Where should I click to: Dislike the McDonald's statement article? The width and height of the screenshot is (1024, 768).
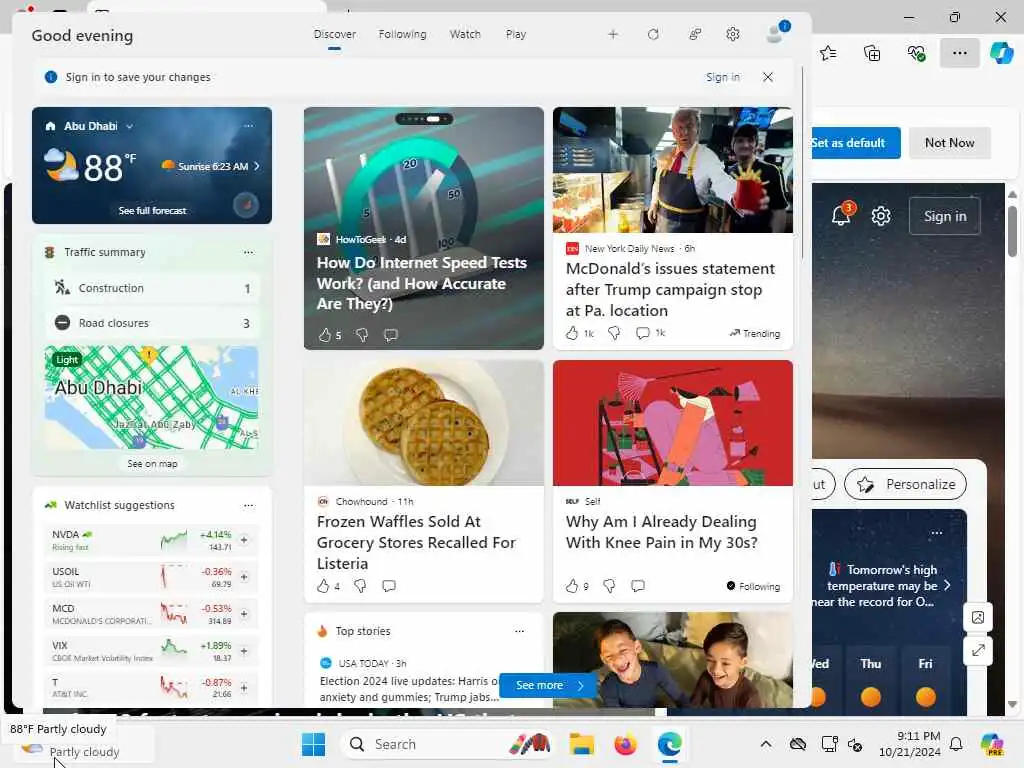614,333
